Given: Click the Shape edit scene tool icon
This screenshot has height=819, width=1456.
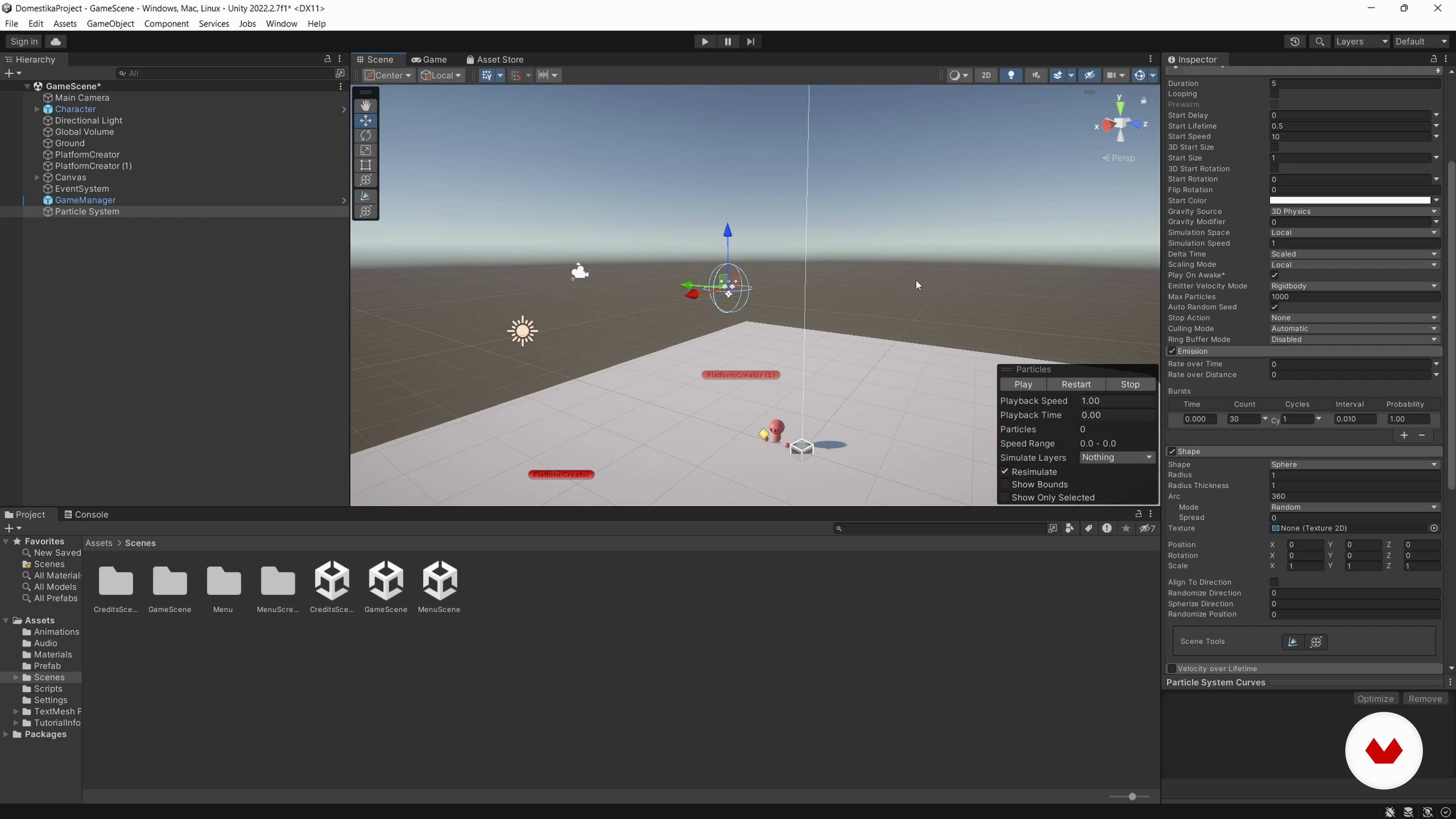Looking at the screenshot, I should click(x=1292, y=642).
